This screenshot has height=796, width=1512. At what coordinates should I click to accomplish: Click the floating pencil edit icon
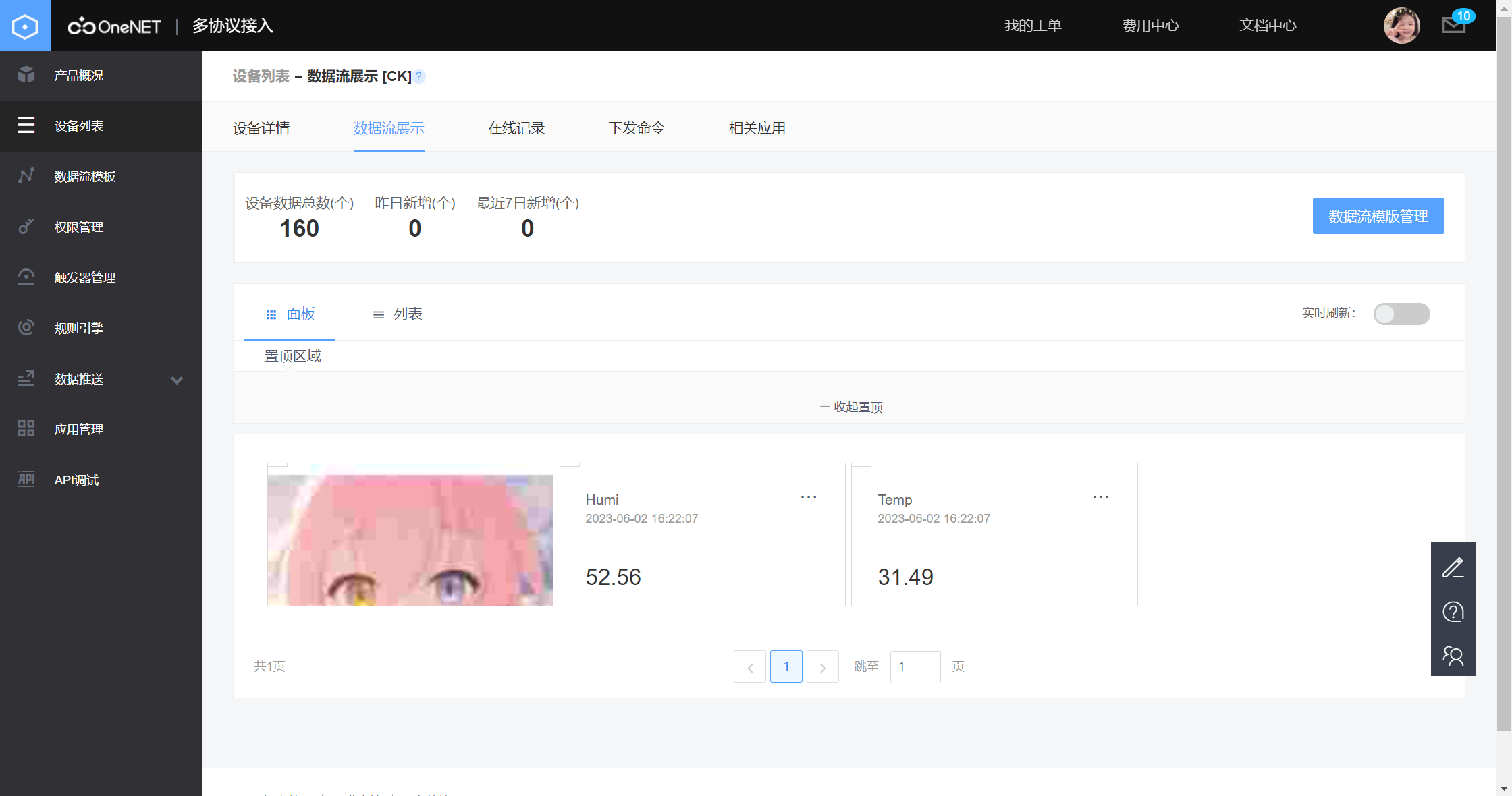(1453, 567)
